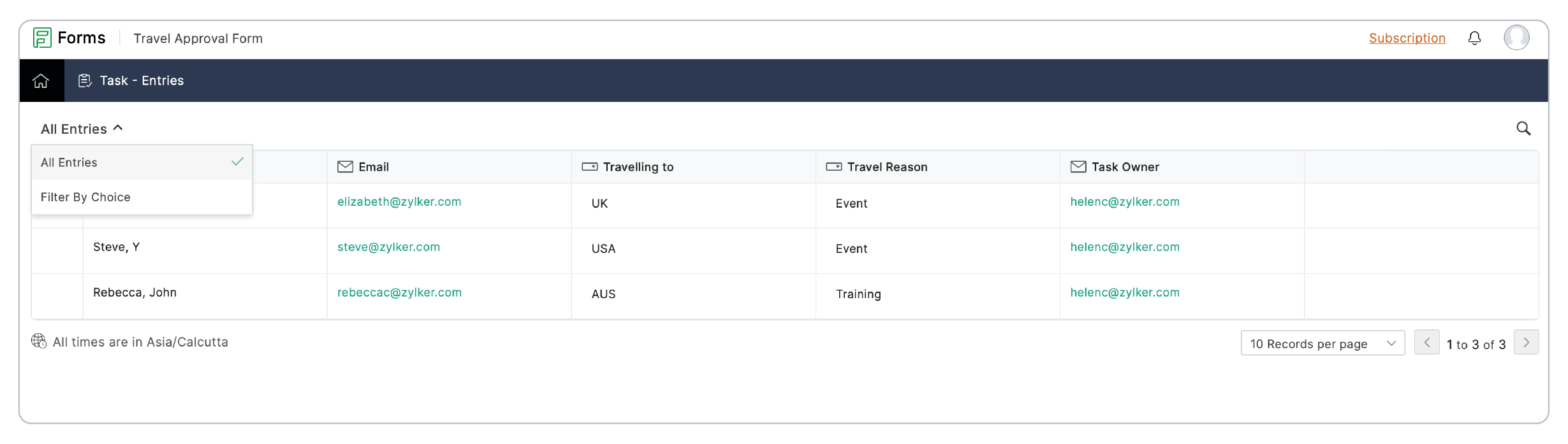Open the notifications bell
The width and height of the screenshot is (1568, 444).
(x=1474, y=38)
